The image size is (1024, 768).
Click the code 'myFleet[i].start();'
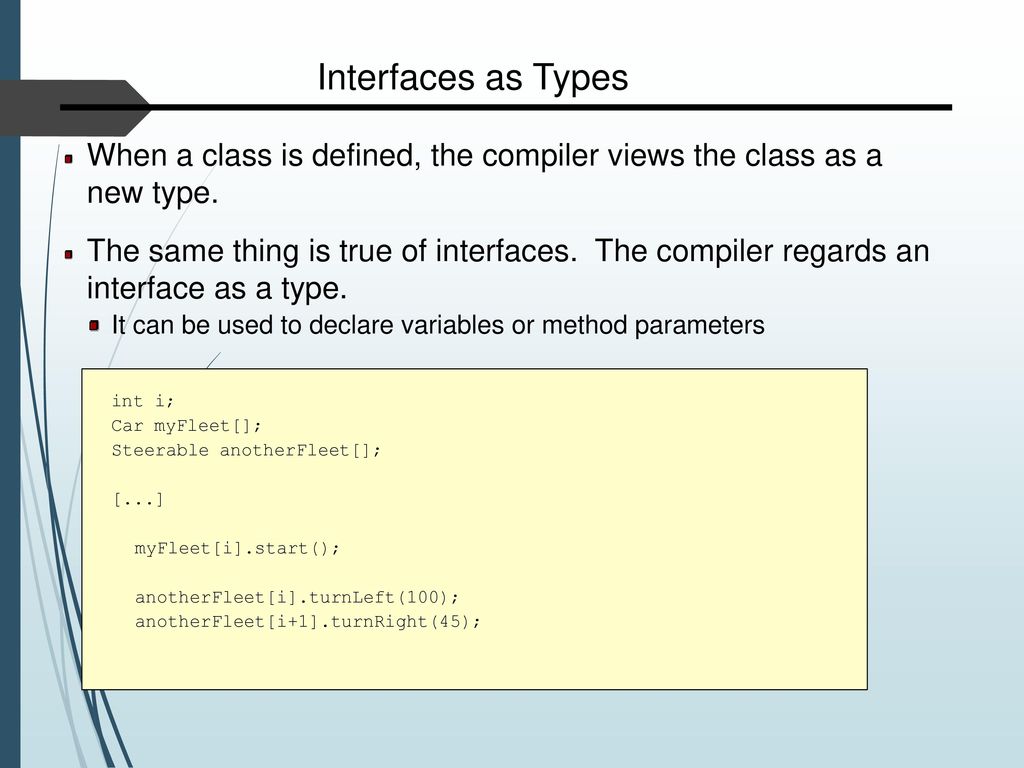[x=237, y=549]
